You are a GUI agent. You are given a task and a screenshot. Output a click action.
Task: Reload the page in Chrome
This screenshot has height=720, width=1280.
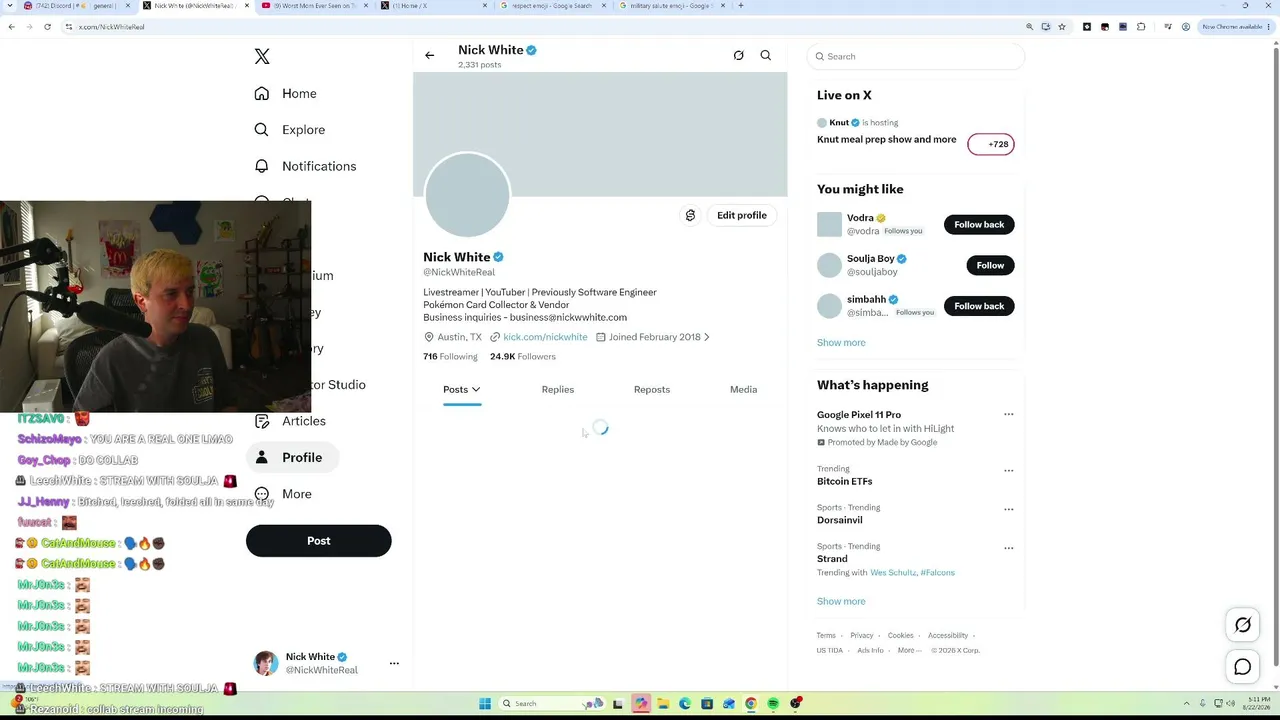click(x=47, y=27)
